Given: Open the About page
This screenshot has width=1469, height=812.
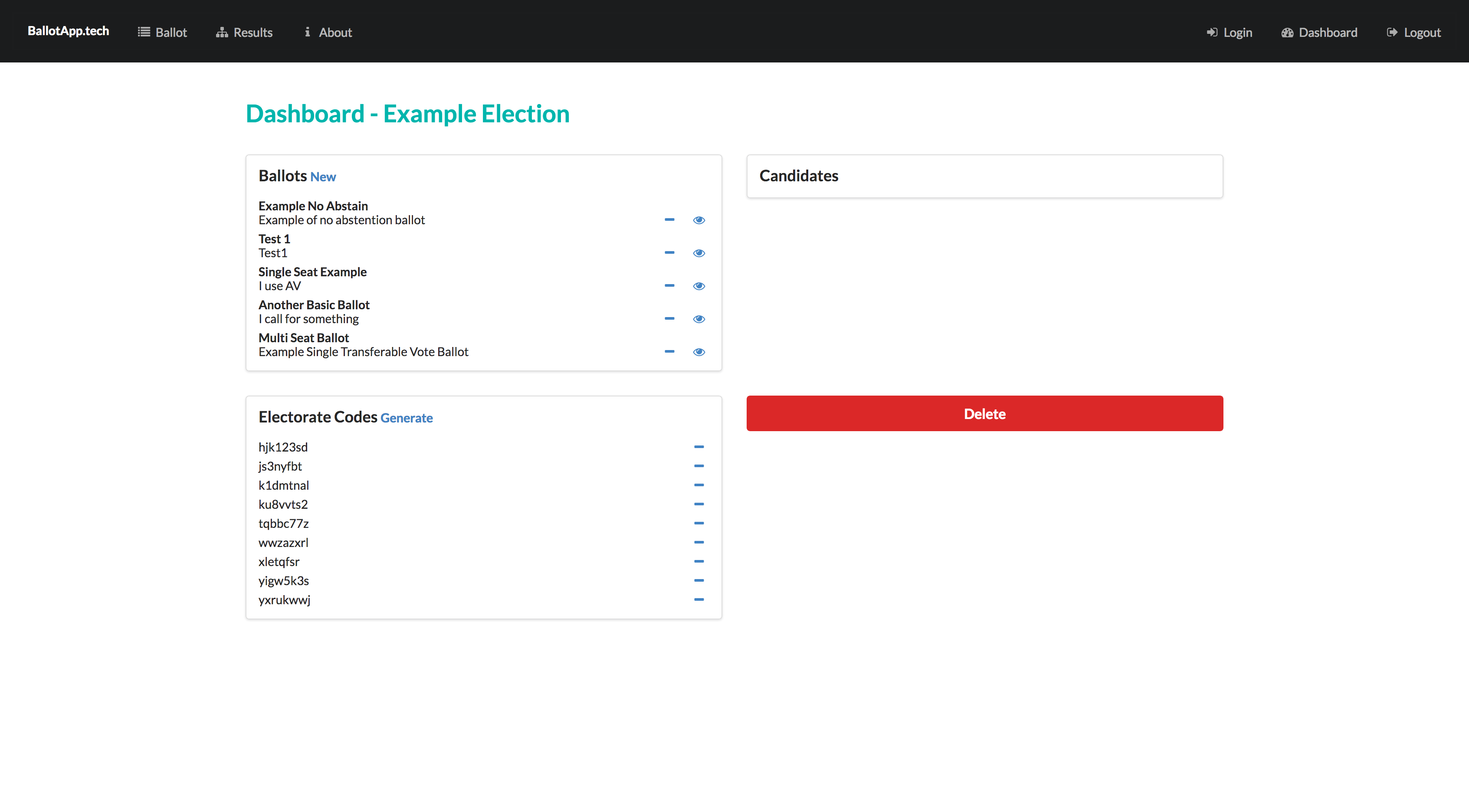Looking at the screenshot, I should 328,33.
